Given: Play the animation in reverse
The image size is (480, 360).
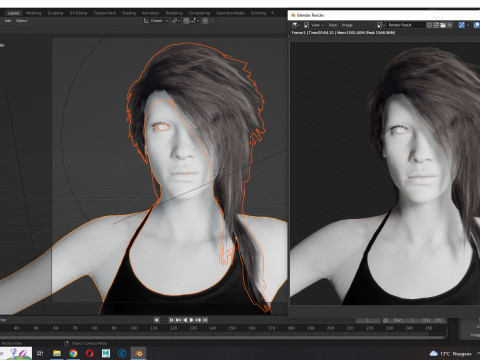Looking at the screenshot, I should (x=185, y=320).
